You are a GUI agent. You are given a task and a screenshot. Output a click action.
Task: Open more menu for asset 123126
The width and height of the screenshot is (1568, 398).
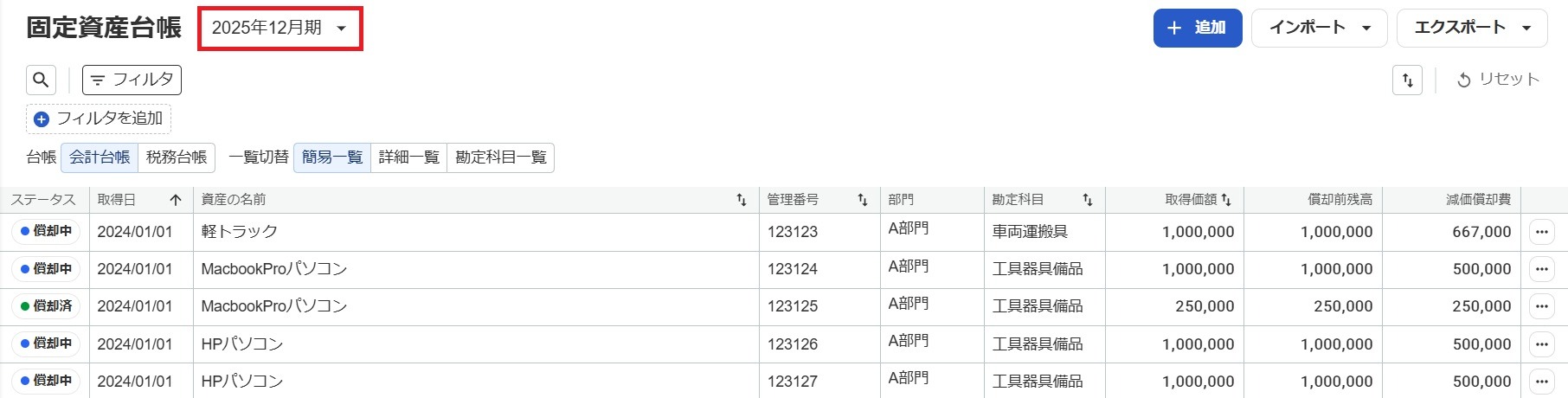click(1542, 343)
